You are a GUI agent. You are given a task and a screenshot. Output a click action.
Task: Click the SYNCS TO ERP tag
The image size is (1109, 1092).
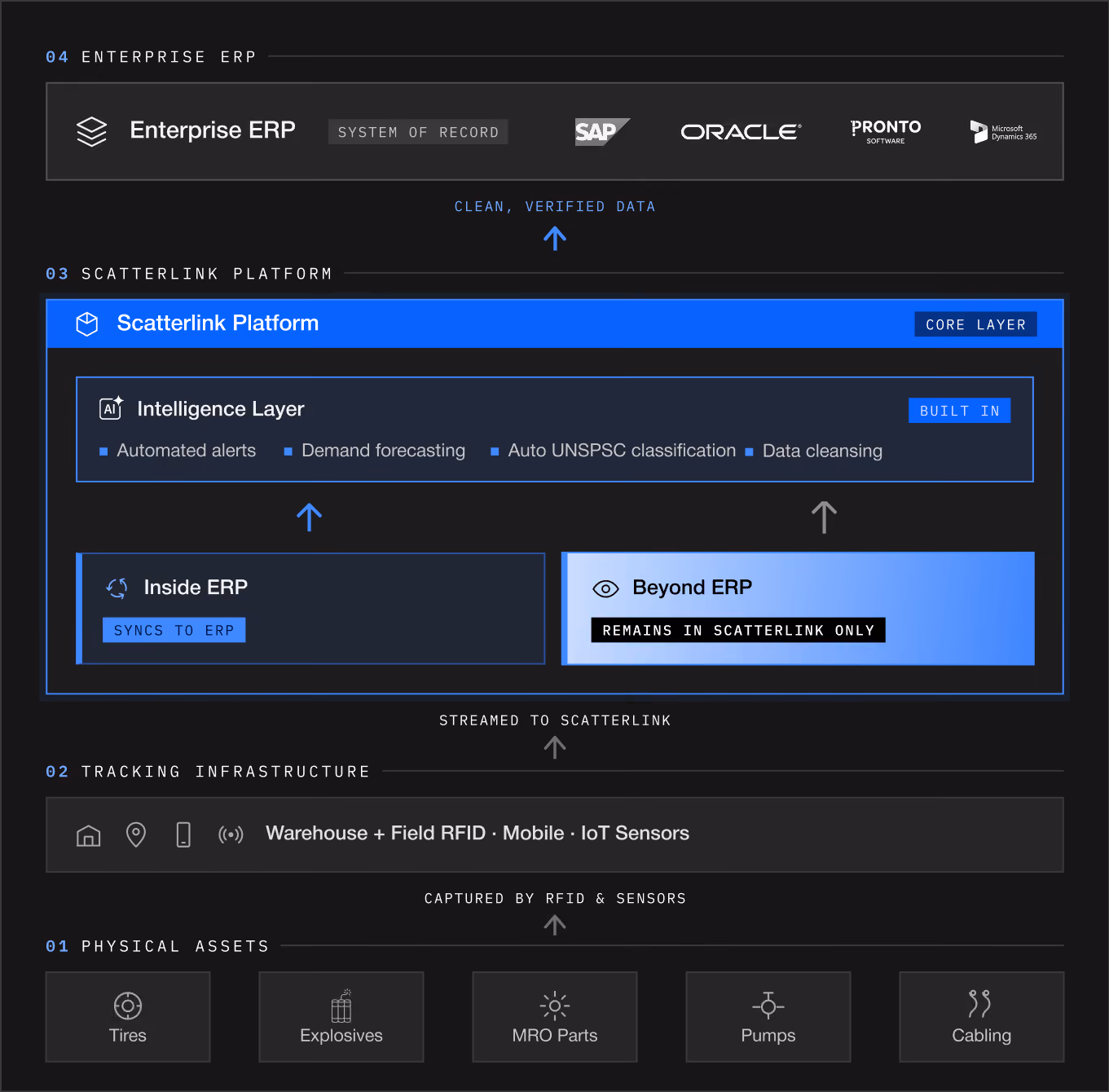tap(174, 630)
